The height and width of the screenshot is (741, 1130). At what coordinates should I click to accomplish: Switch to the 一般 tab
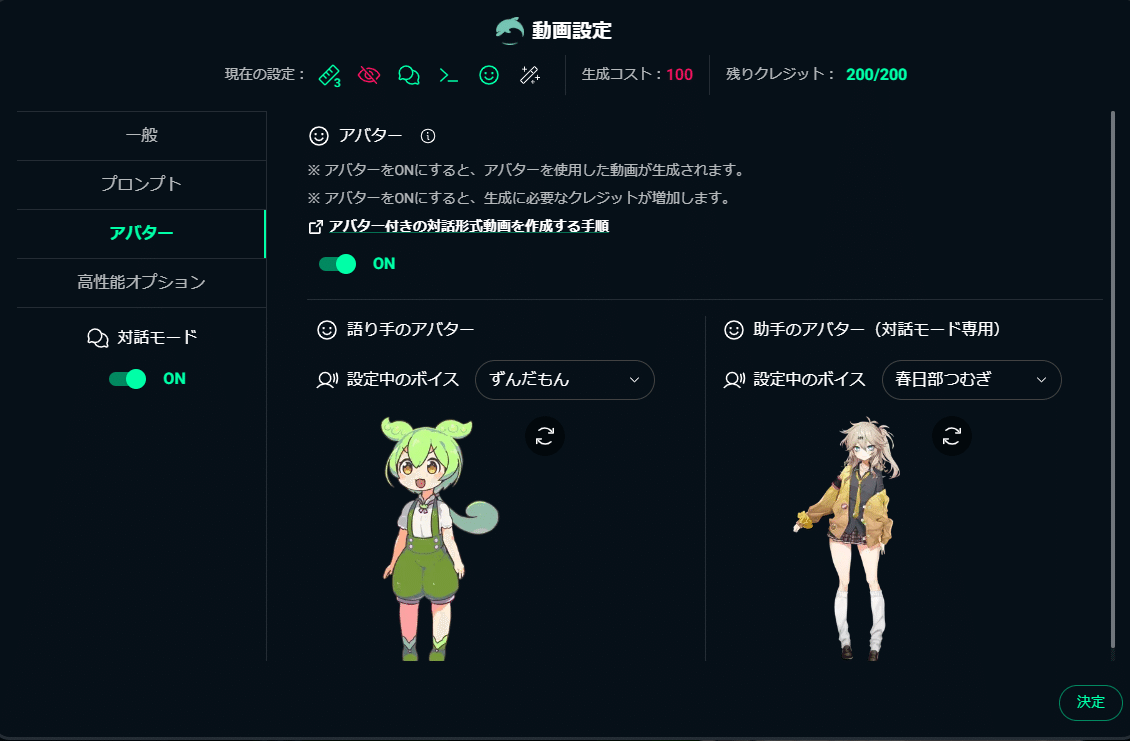[x=141, y=136]
